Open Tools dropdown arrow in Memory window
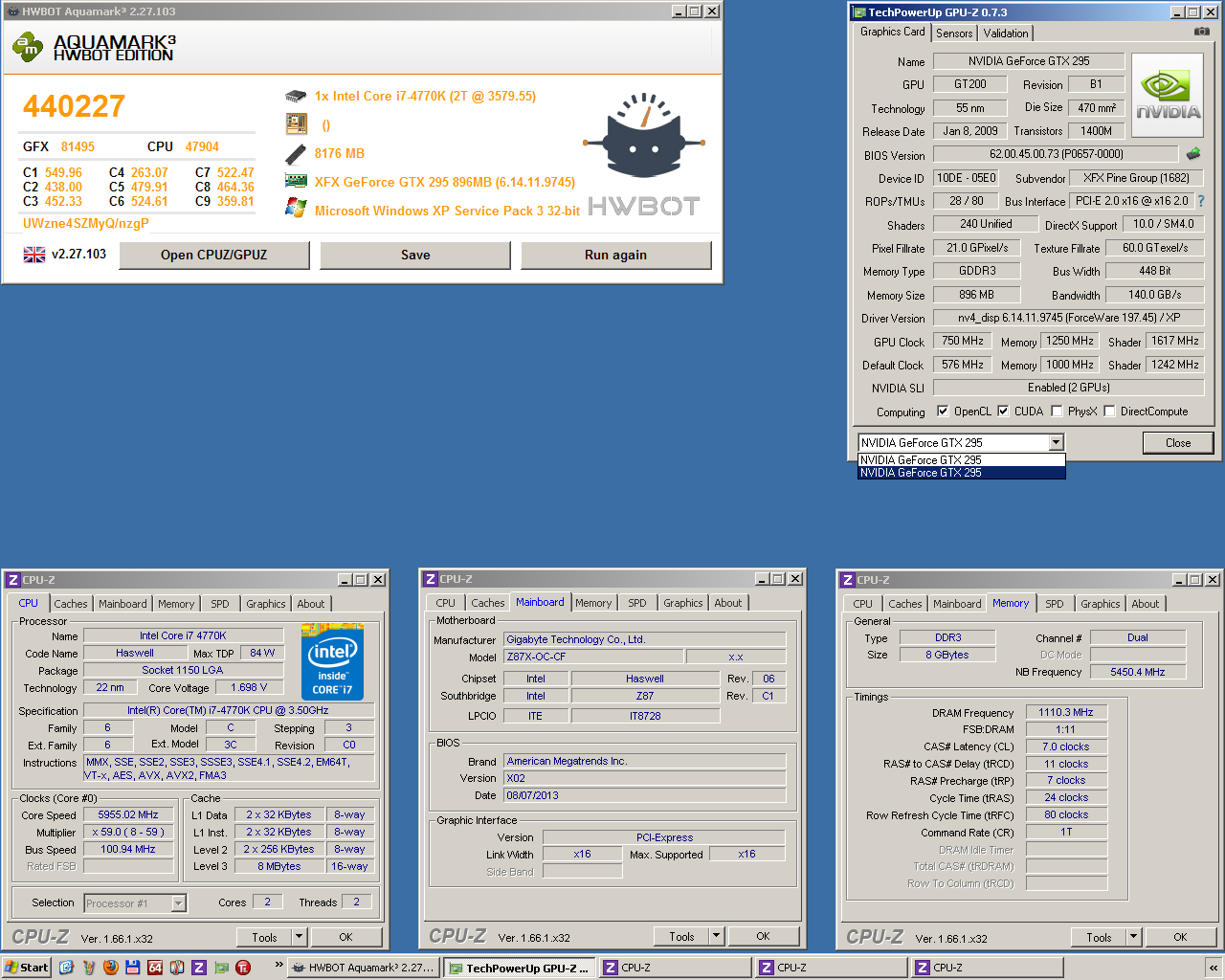This screenshot has width=1225, height=980. point(1133,937)
